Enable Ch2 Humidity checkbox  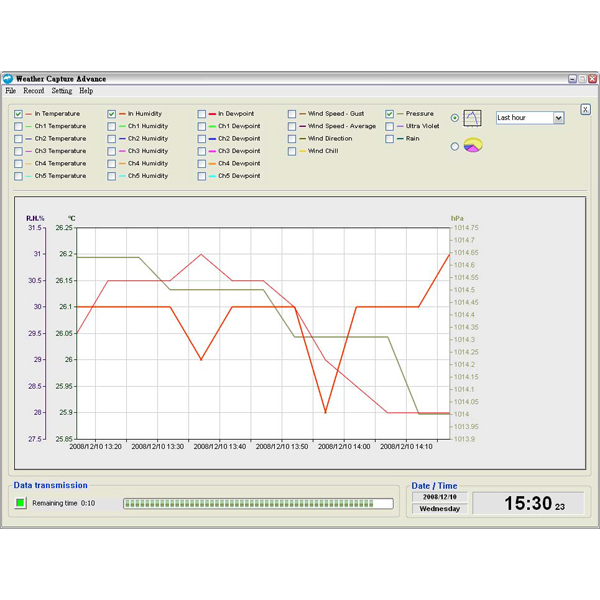click(111, 139)
